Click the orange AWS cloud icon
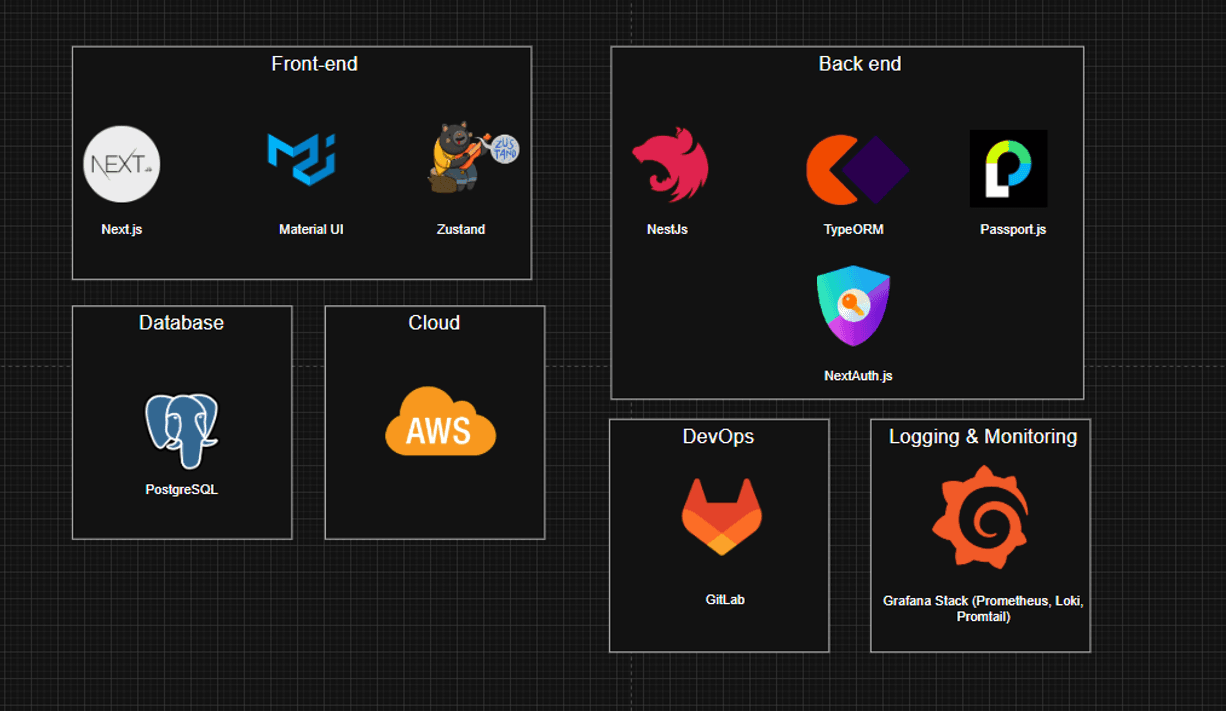The width and height of the screenshot is (1226, 711). (x=440, y=422)
